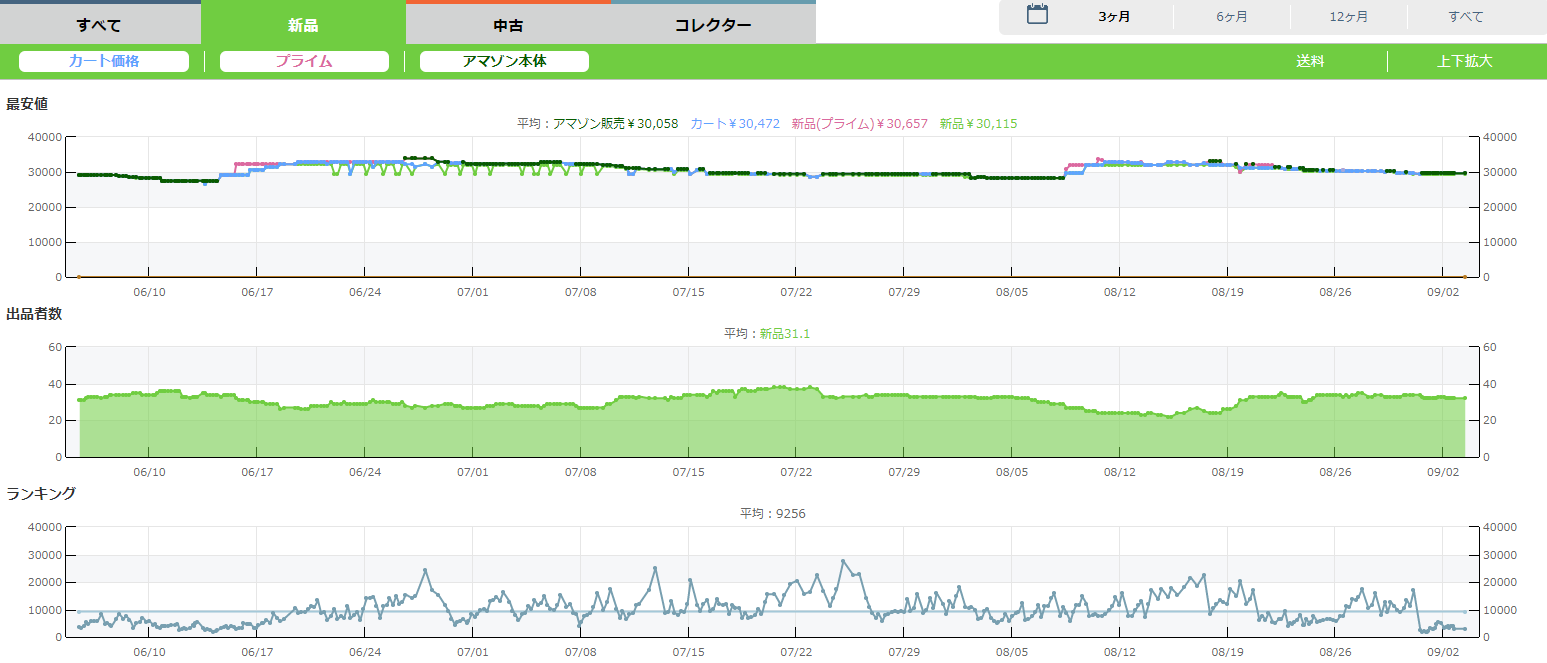Select the 6ヶ月 time range
Viewport: 1547px width, 663px height.
click(x=1231, y=17)
